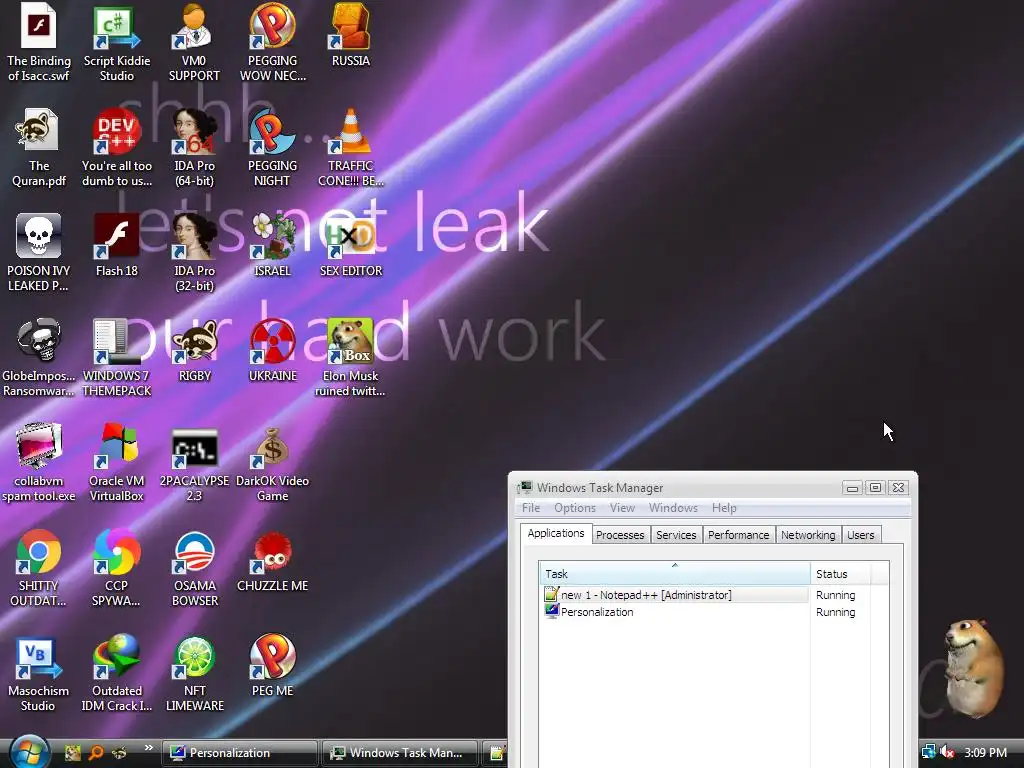This screenshot has width=1024, height=768.
Task: Switch to the Networking tab
Action: click(808, 535)
